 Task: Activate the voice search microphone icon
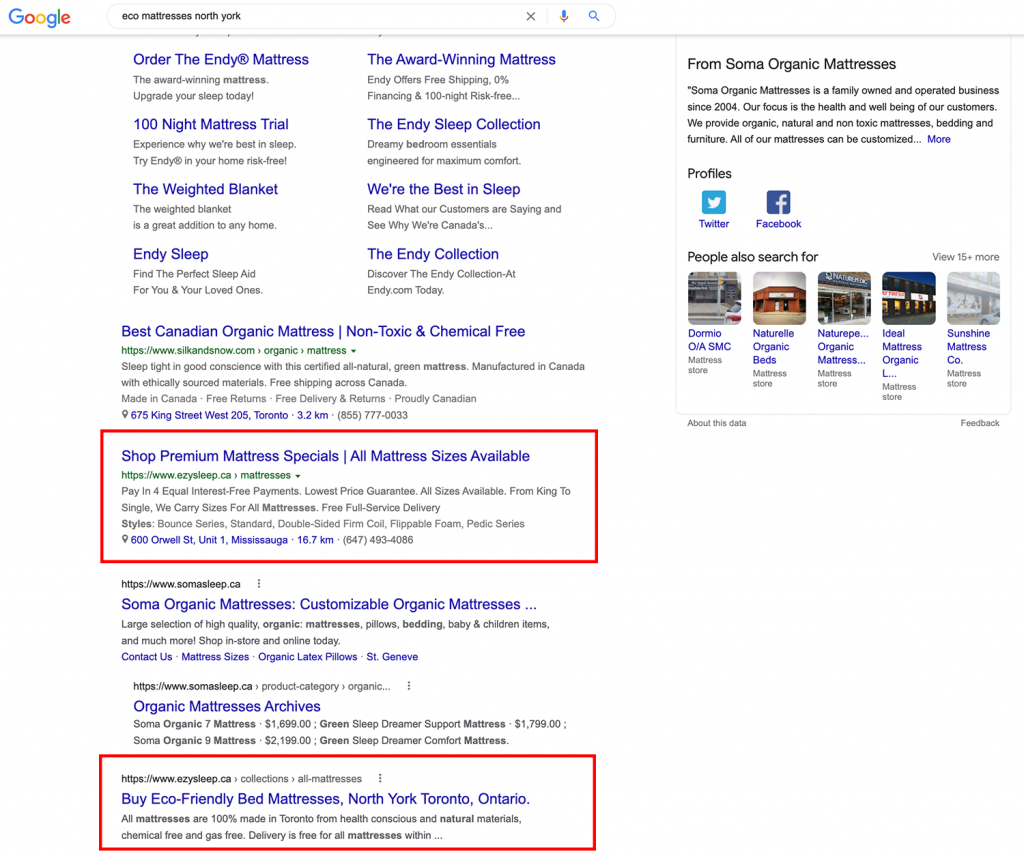[564, 16]
